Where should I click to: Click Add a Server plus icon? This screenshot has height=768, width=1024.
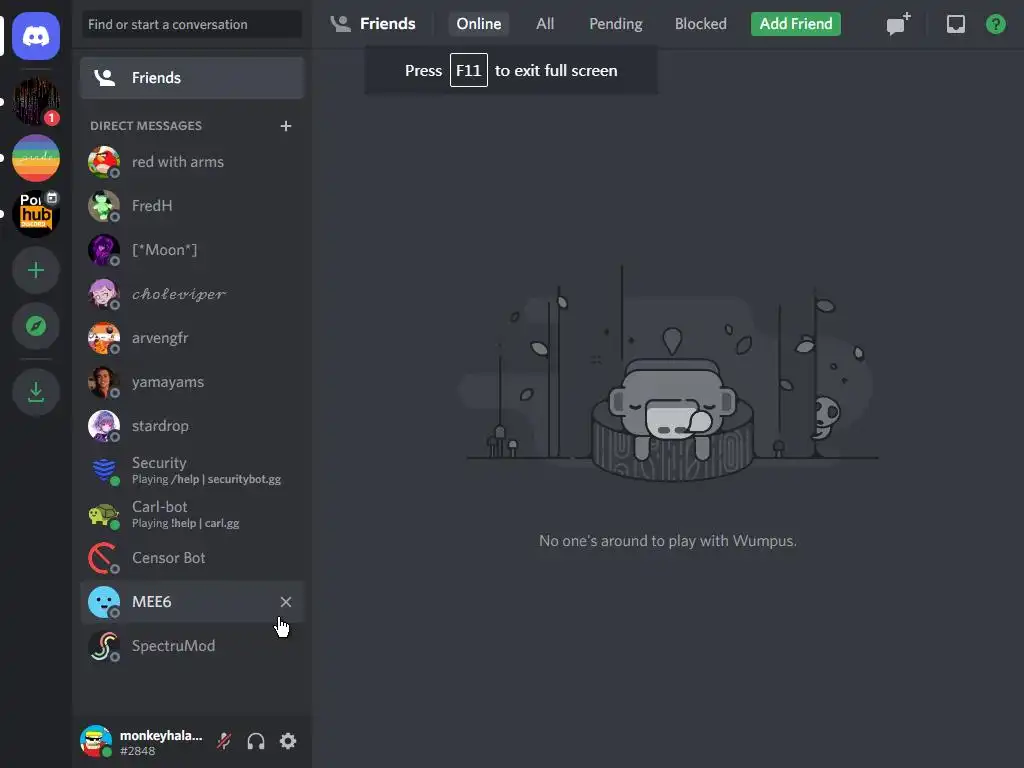click(x=36, y=270)
